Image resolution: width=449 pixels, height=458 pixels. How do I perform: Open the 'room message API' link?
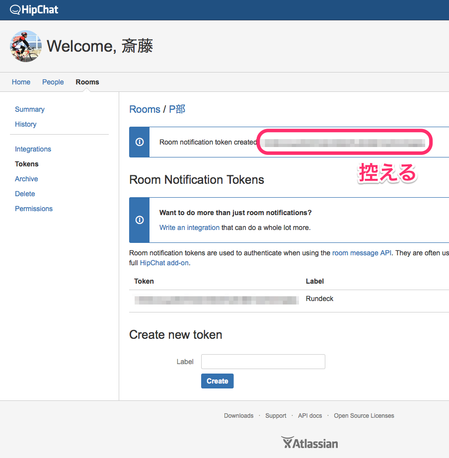[x=362, y=253]
